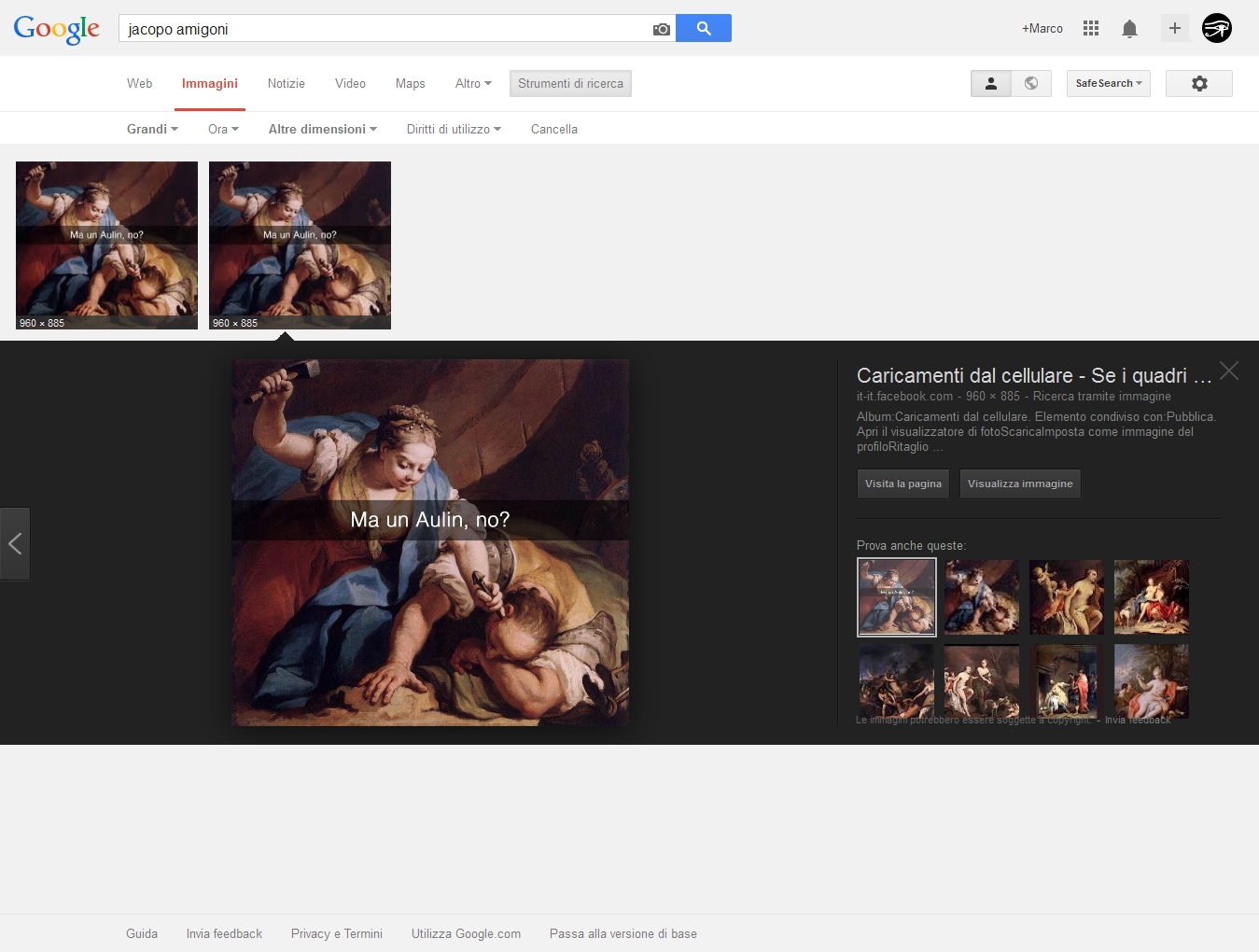Image resolution: width=1259 pixels, height=952 pixels.
Task: Select fourth related thumbnail in top row
Action: click(1152, 597)
